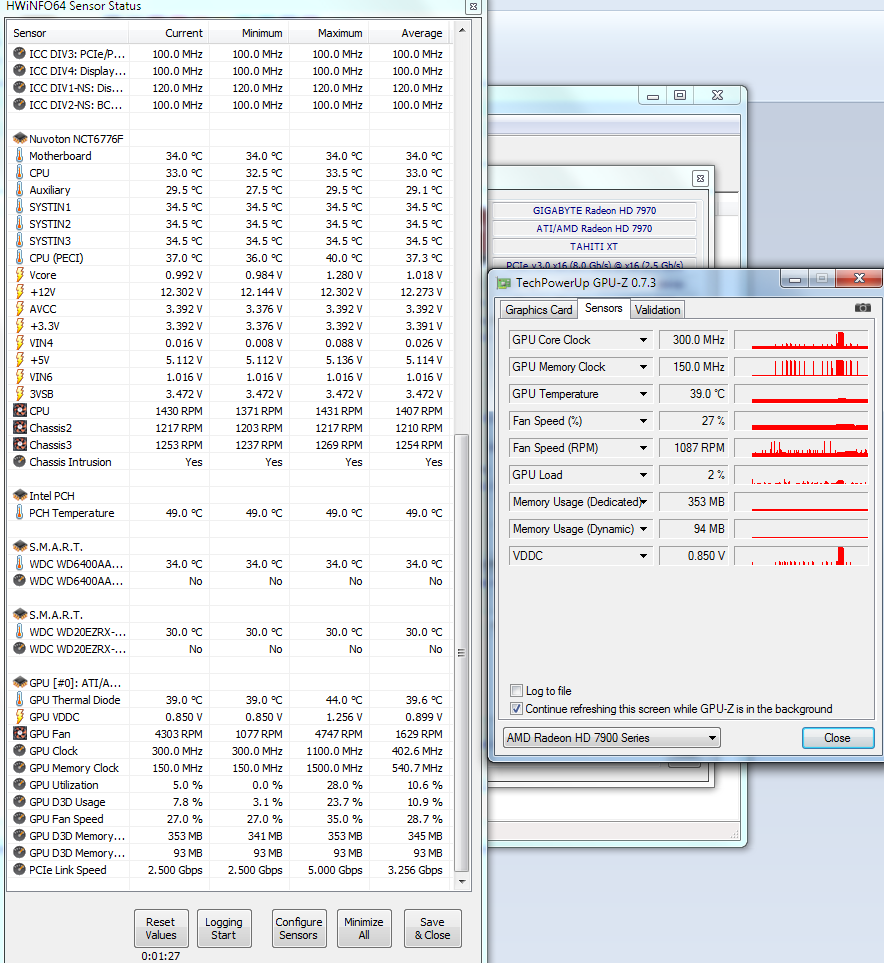
Task: Click the GPU VDDC voltage icon
Action: [20, 717]
